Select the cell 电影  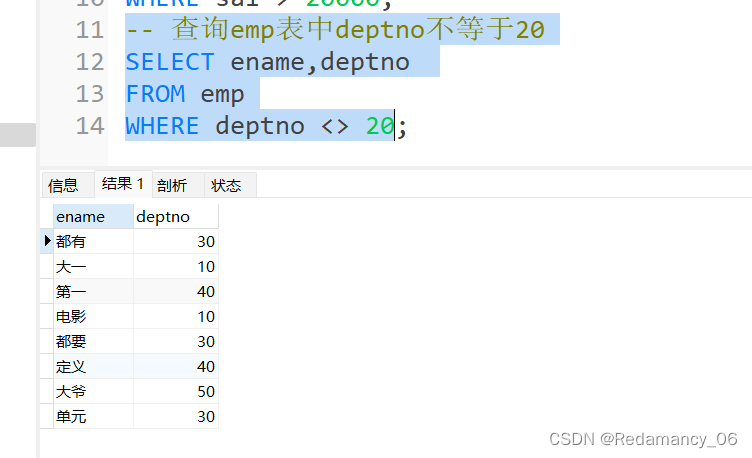[93, 316]
